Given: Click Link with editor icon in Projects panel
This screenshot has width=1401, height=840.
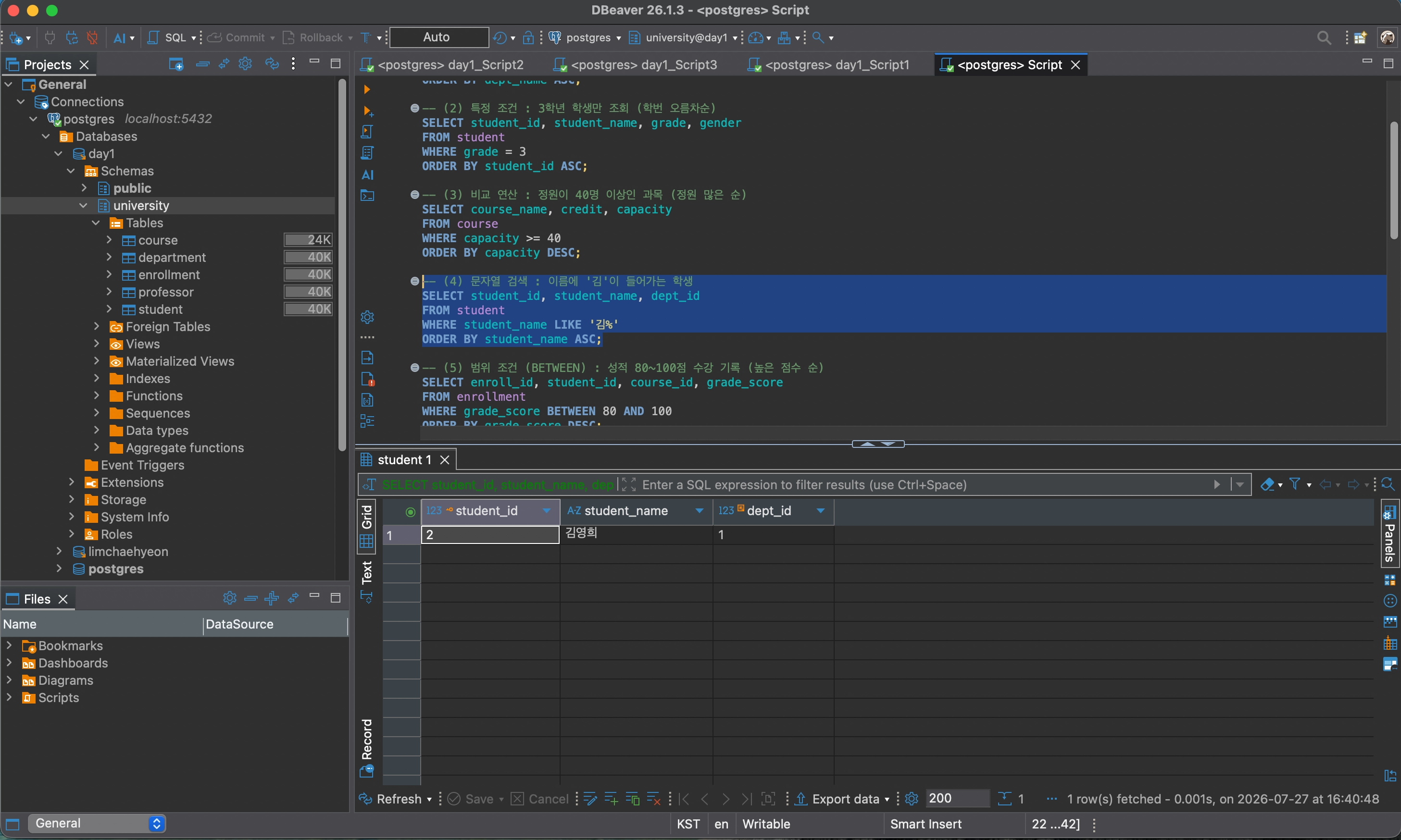Looking at the screenshot, I should coord(224,64).
